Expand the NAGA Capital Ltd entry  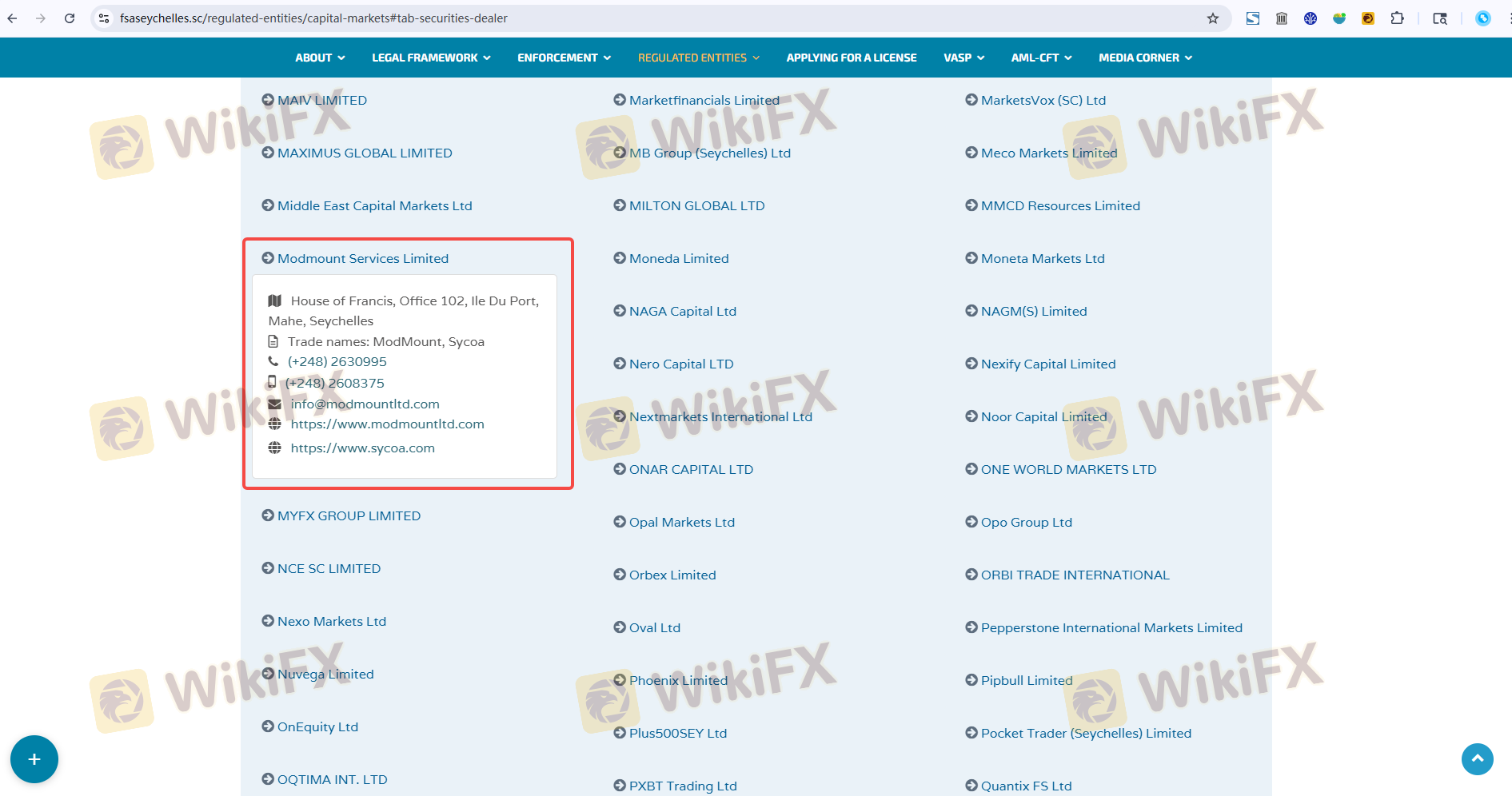point(682,311)
